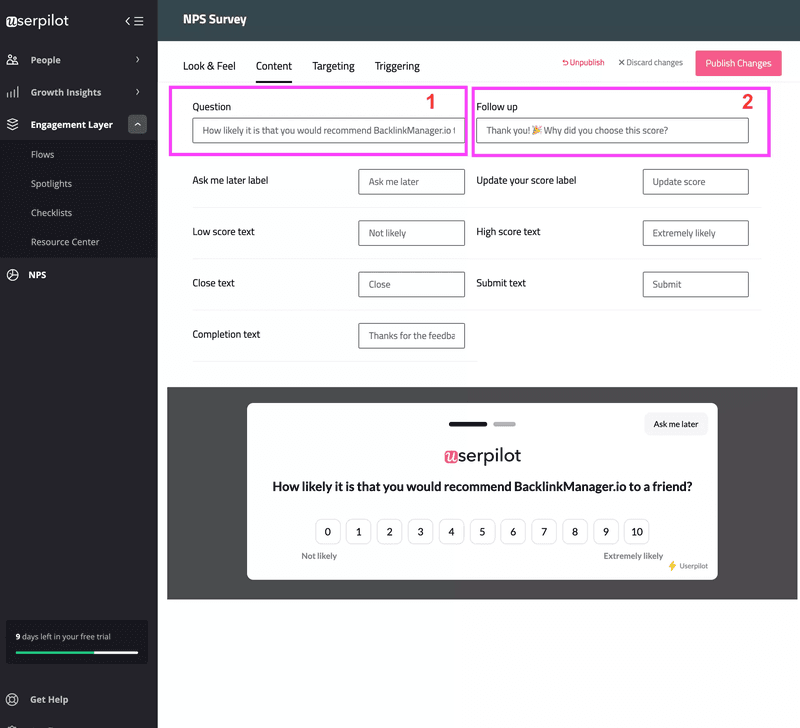Expand the People section chevron

[140, 59]
